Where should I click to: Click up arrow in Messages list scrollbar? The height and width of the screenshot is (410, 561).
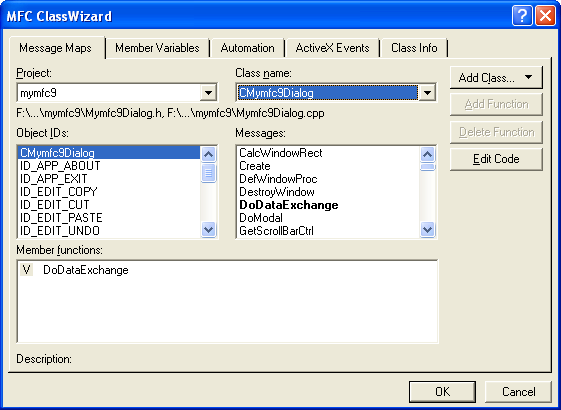click(x=427, y=155)
